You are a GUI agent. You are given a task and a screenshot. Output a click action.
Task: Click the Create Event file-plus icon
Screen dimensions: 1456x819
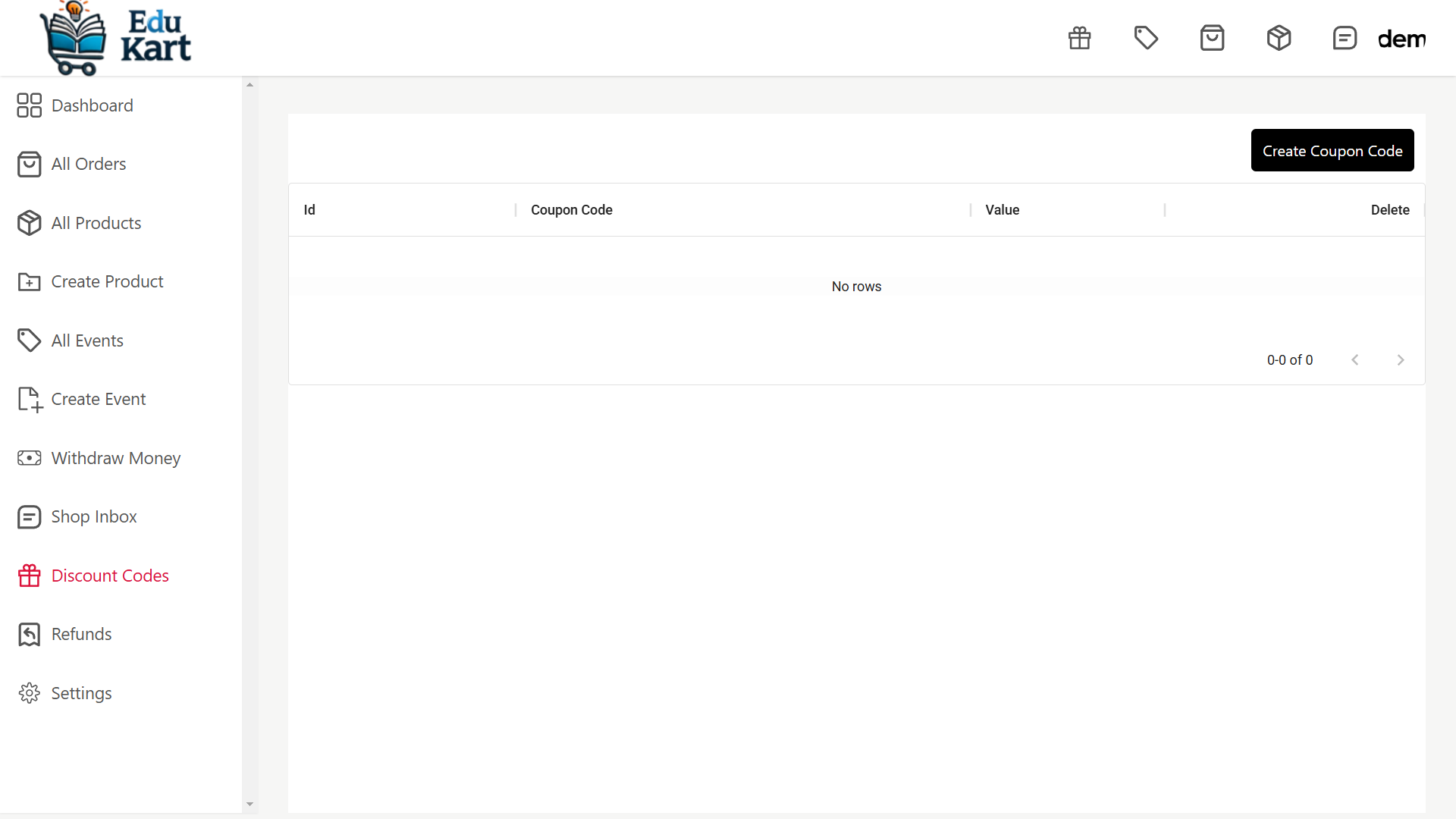click(30, 399)
